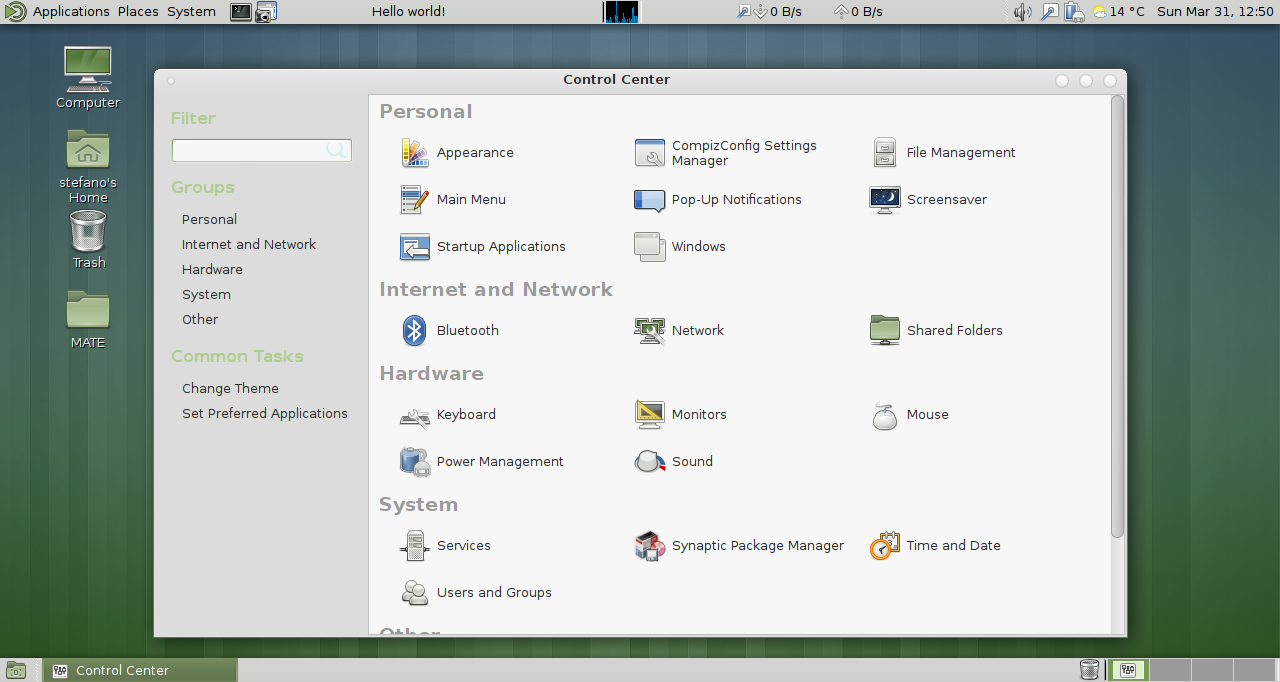This screenshot has height=682, width=1280.
Task: Open the Monitors configuration icon
Action: [x=650, y=414]
